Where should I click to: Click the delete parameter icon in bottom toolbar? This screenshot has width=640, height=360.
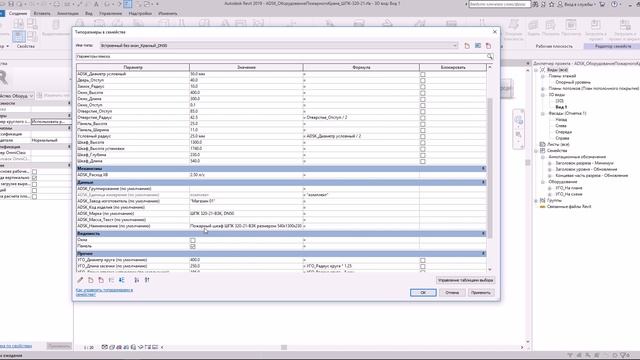point(101,280)
